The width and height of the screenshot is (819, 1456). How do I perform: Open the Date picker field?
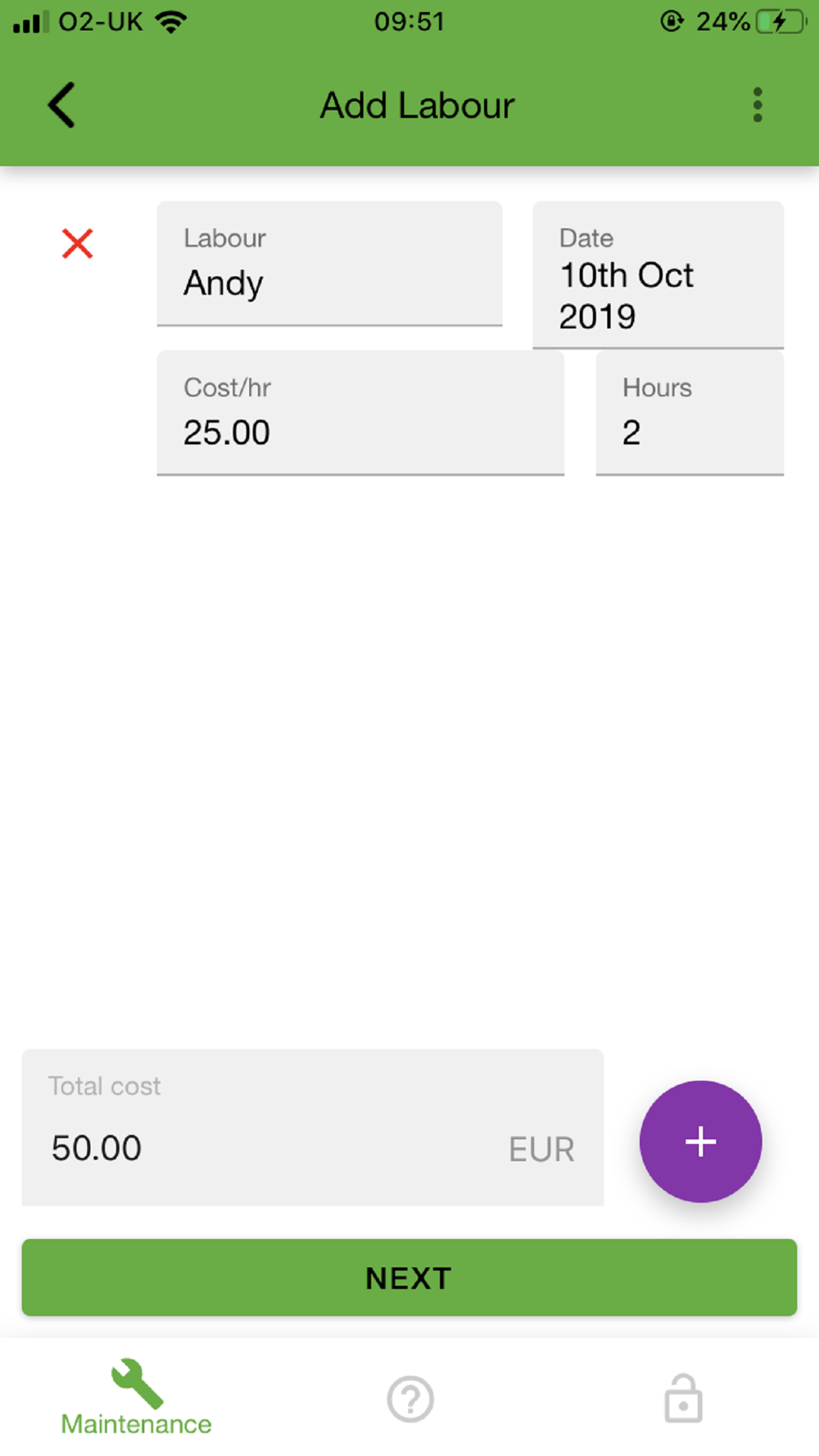click(x=658, y=275)
